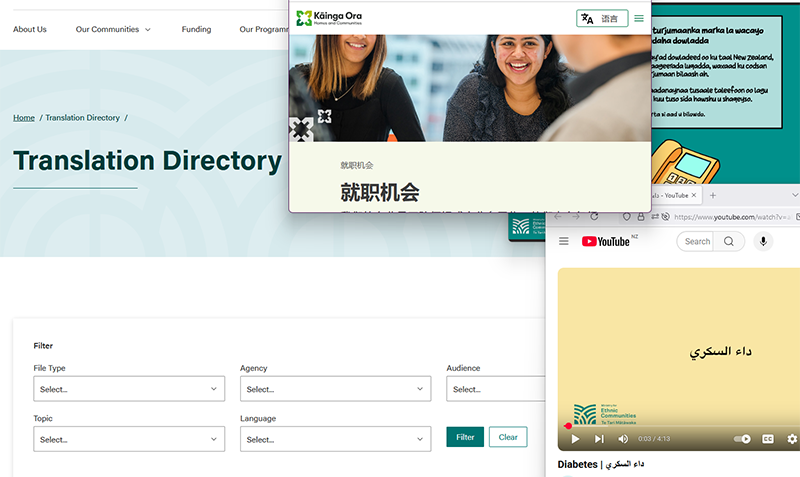
Task: Follow the Home breadcrumb link
Action: (x=24, y=117)
